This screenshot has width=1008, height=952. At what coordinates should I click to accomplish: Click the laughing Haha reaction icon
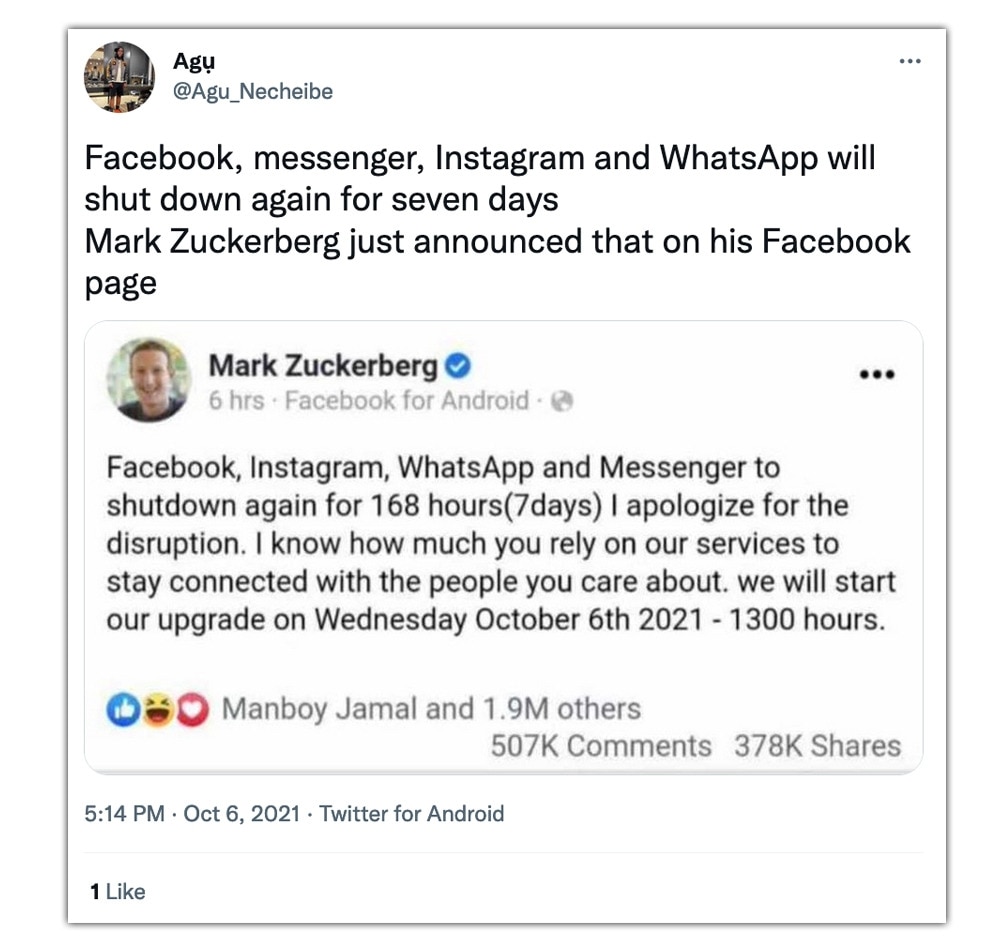[158, 710]
